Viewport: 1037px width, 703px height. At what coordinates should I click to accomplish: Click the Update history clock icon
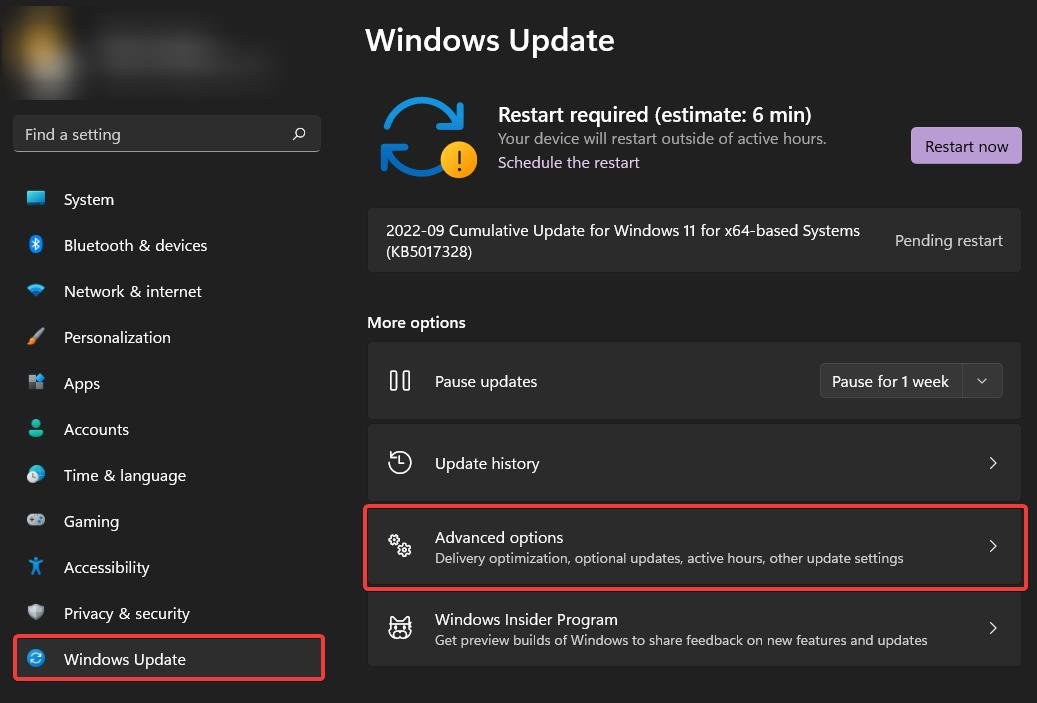point(399,462)
